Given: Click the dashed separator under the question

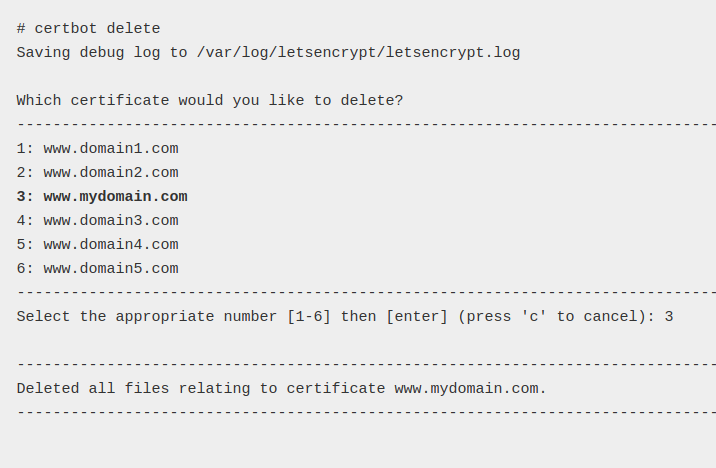Looking at the screenshot, I should pyautogui.click(x=366, y=125).
